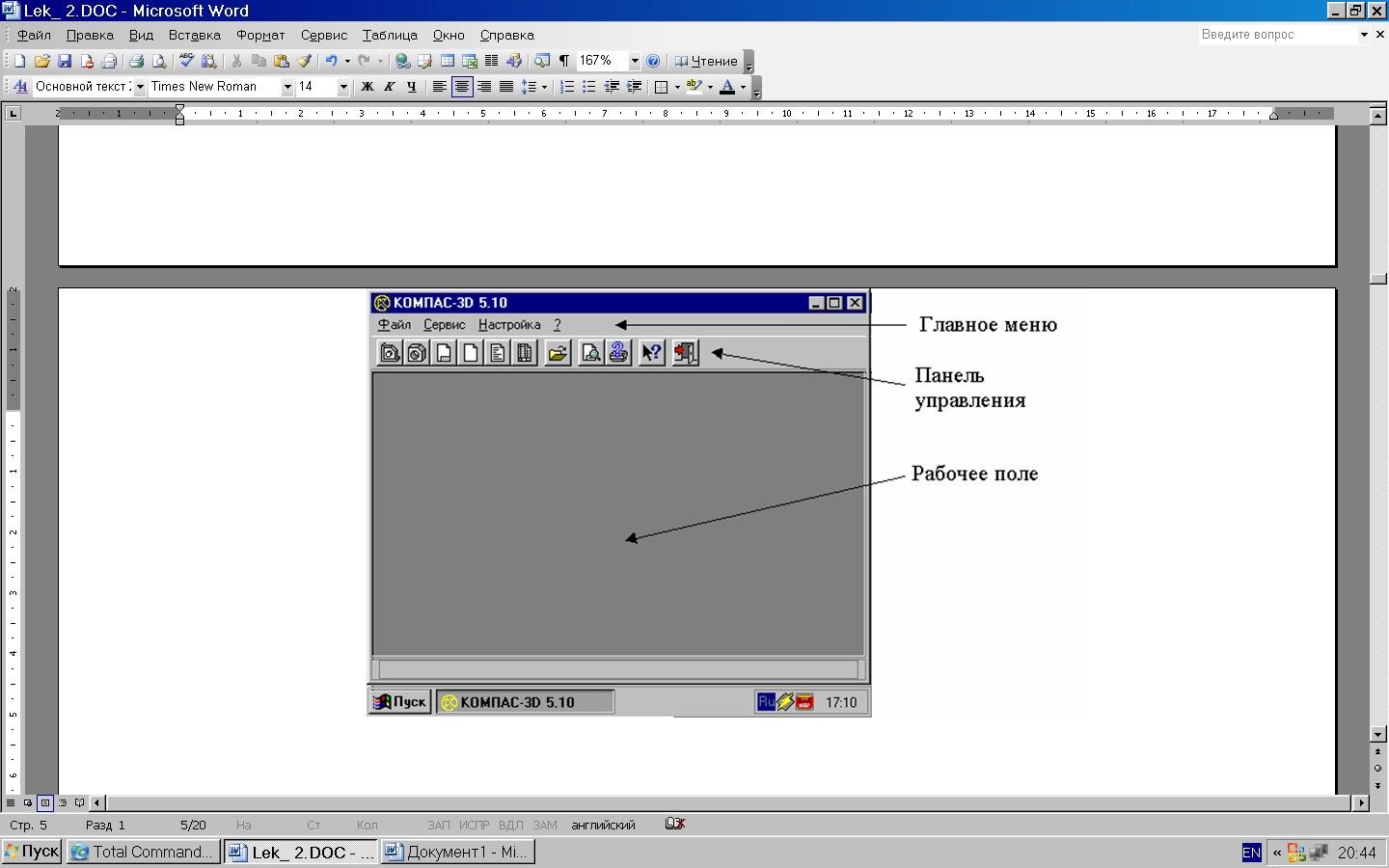Switch to Документ1 Word window on the taskbar

[457, 852]
